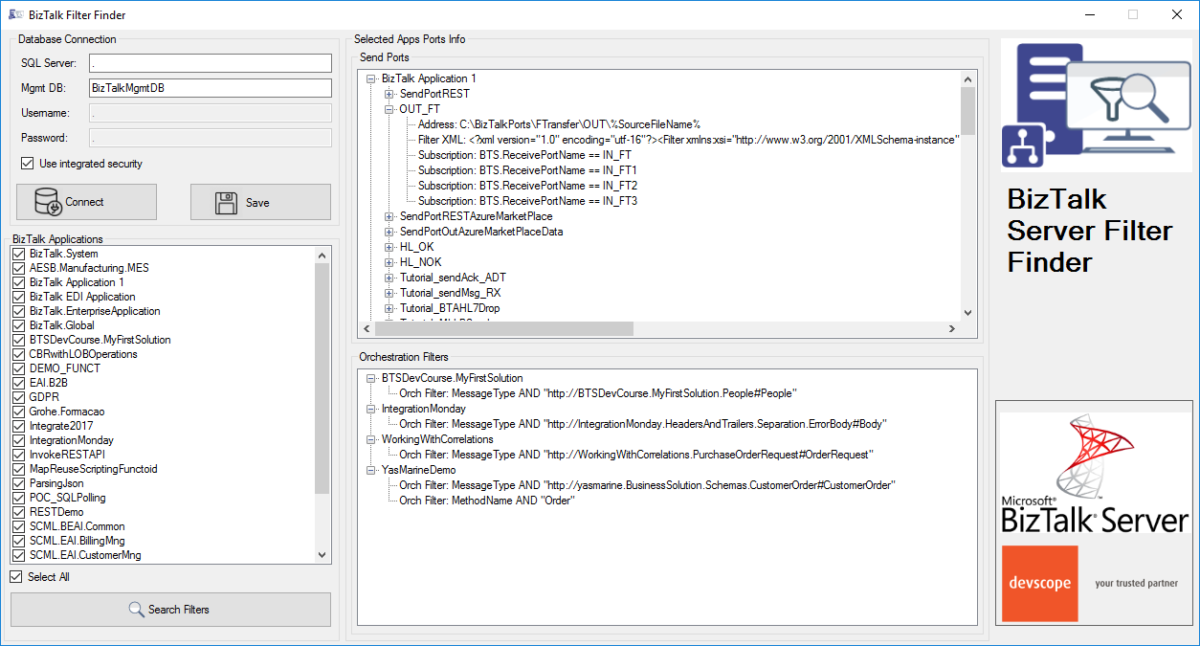This screenshot has height=646, width=1200.
Task: Click the BizTalk Filter Finder title bar icon
Action: click(x=14, y=14)
